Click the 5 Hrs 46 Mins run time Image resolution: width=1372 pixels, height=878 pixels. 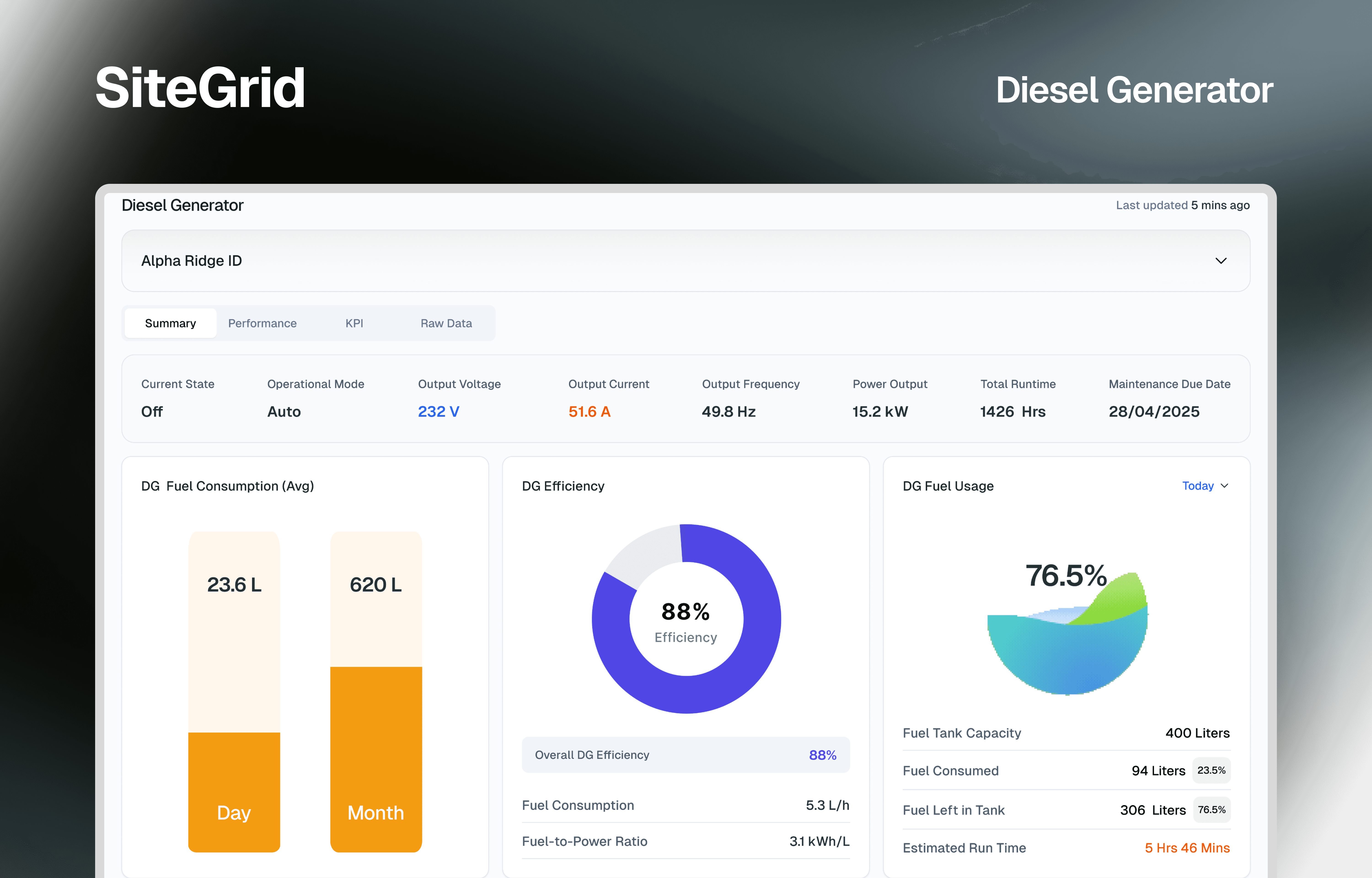pyautogui.click(x=1187, y=848)
